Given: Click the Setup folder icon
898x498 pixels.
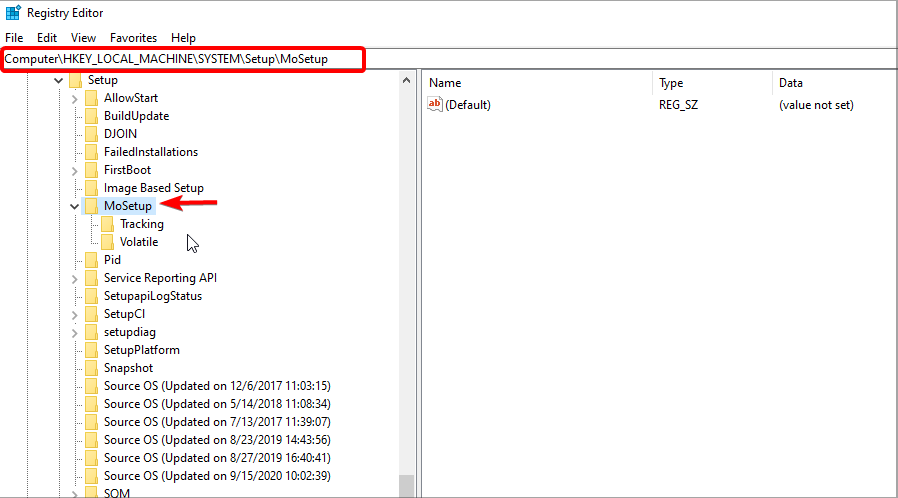Looking at the screenshot, I should 75,80.
